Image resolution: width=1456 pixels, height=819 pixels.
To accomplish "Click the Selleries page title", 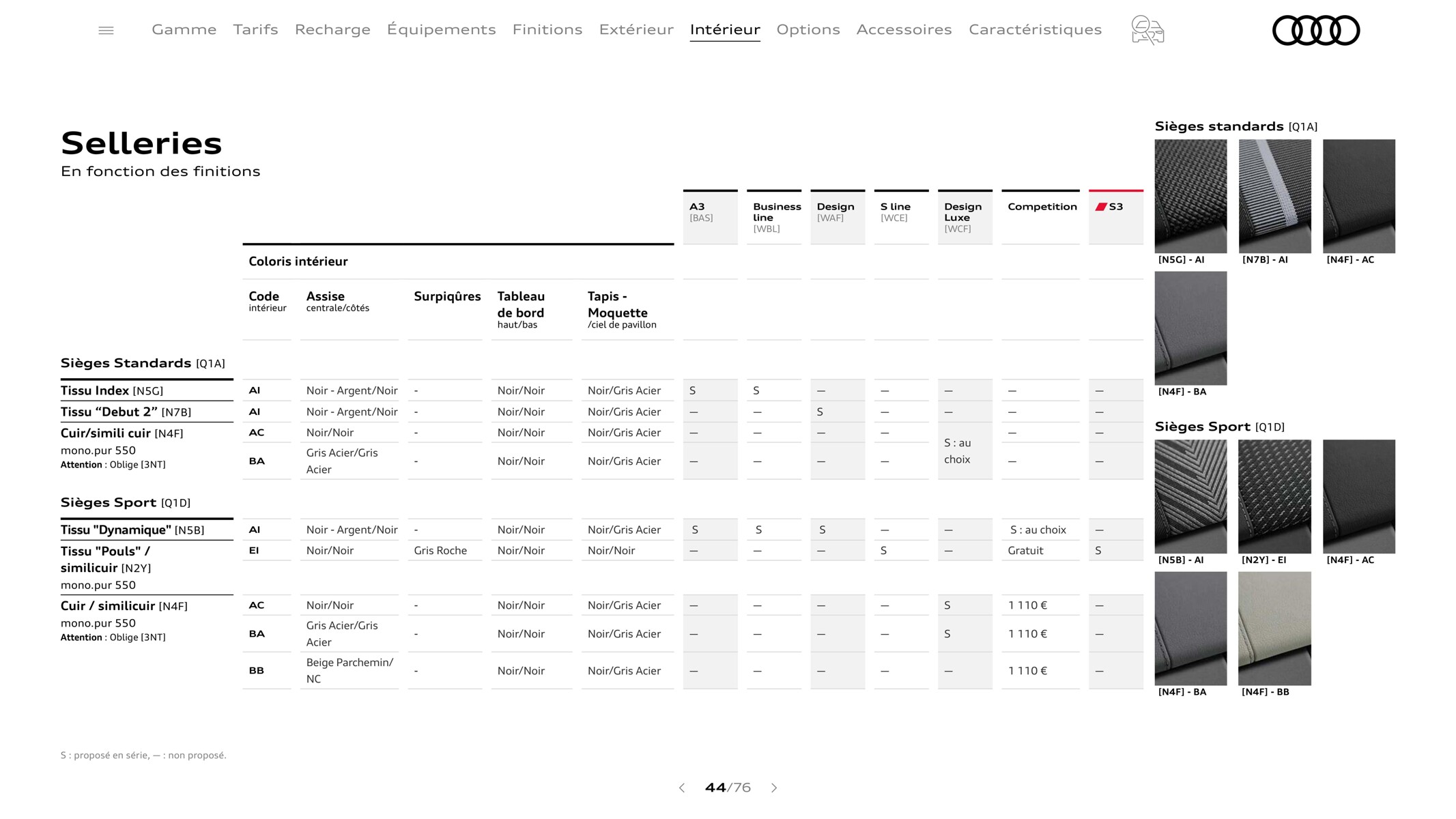I will coord(141,143).
